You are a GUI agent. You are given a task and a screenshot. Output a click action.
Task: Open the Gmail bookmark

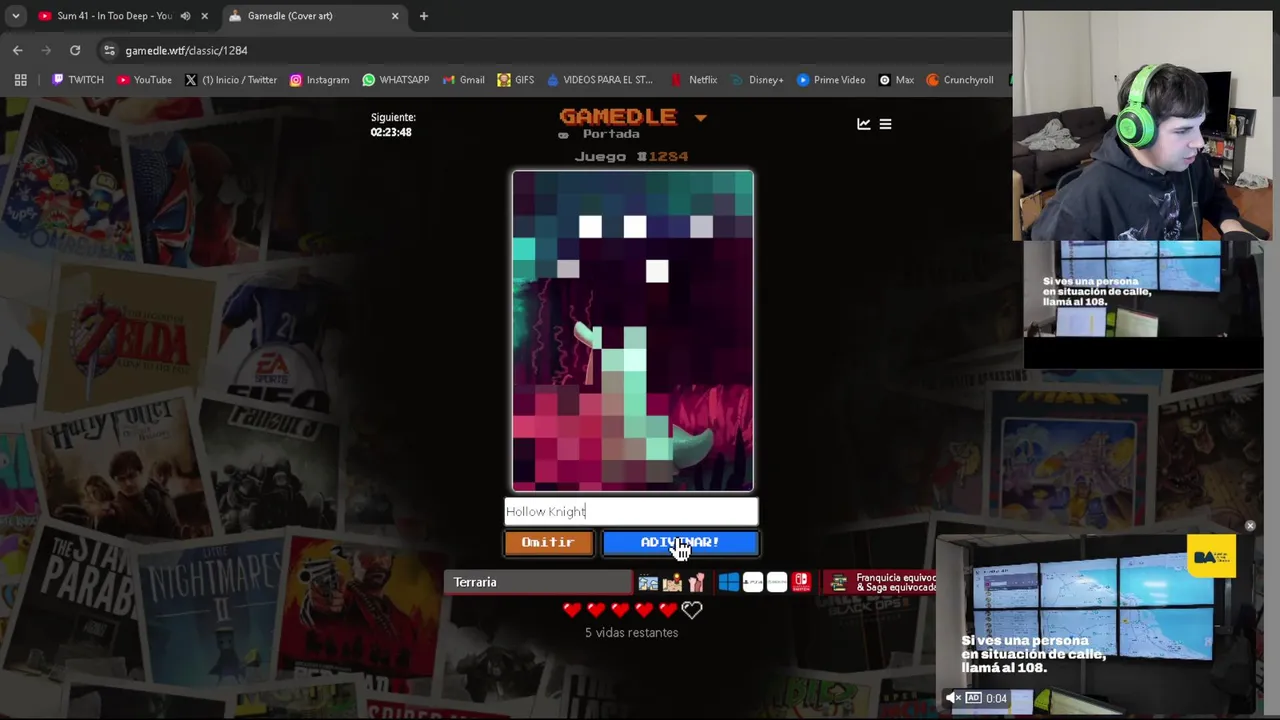click(x=463, y=80)
